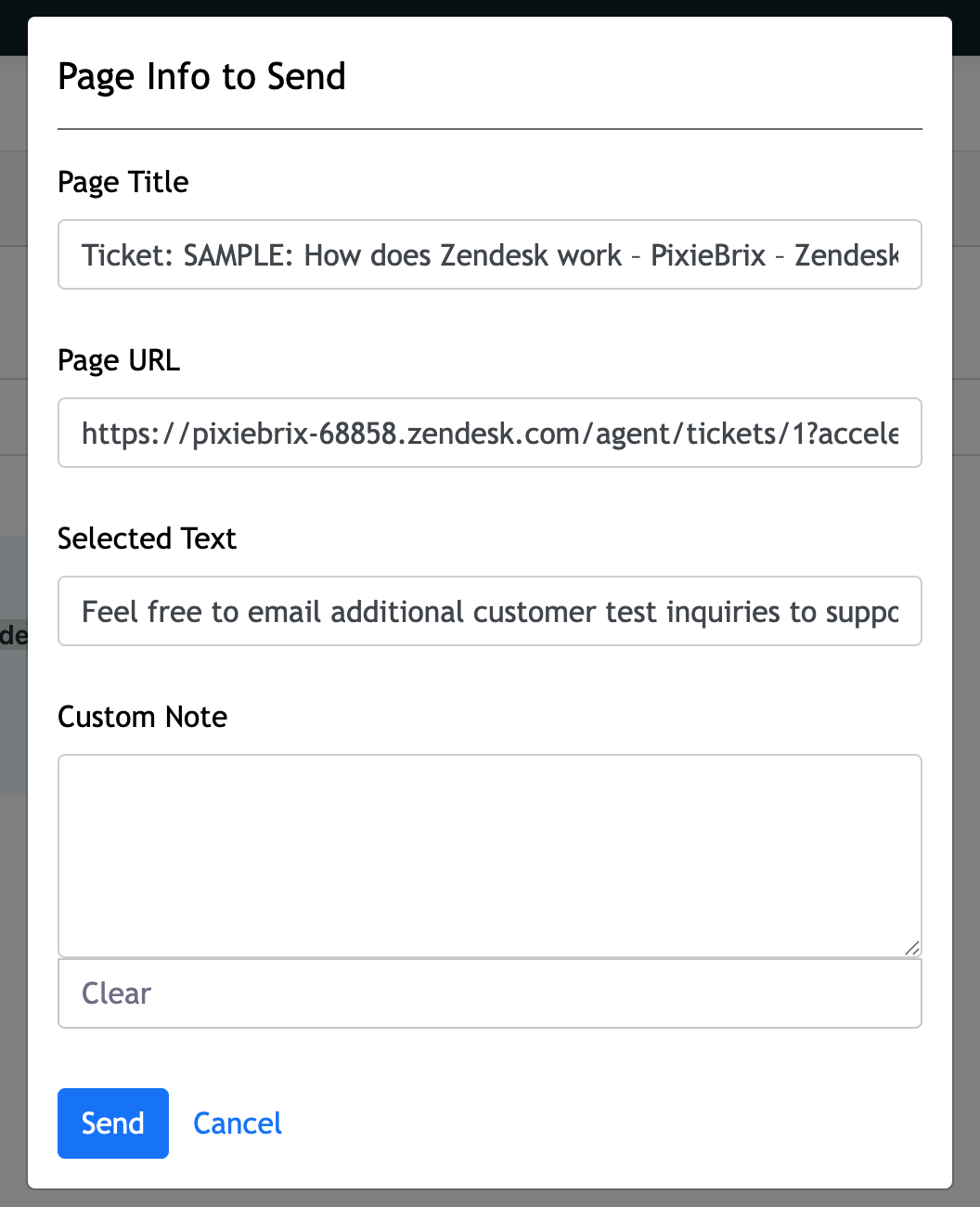This screenshot has height=1207, width=980.
Task: Click into the Page URL field
Action: pos(489,433)
